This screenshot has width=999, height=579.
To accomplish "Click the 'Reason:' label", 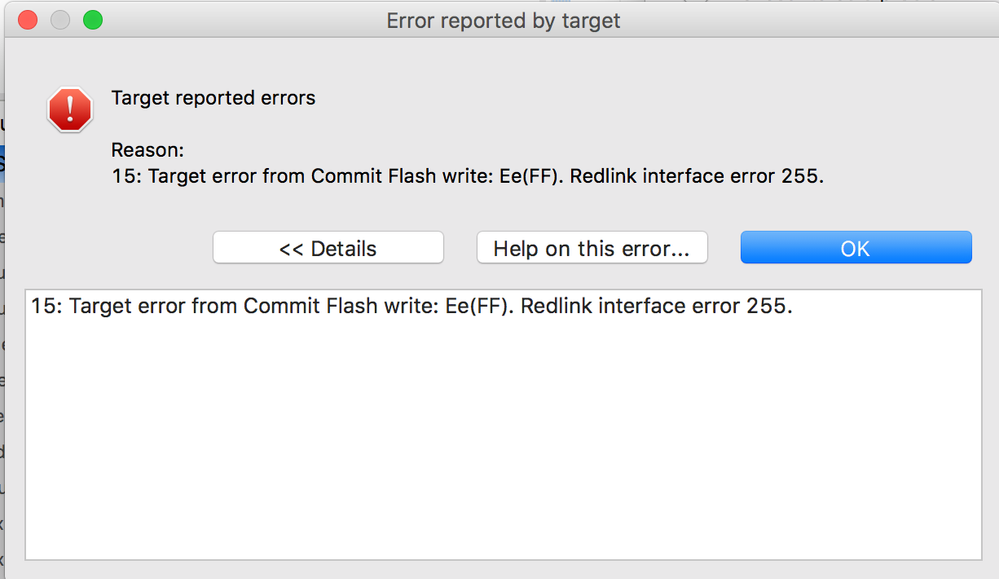I will (x=147, y=150).
